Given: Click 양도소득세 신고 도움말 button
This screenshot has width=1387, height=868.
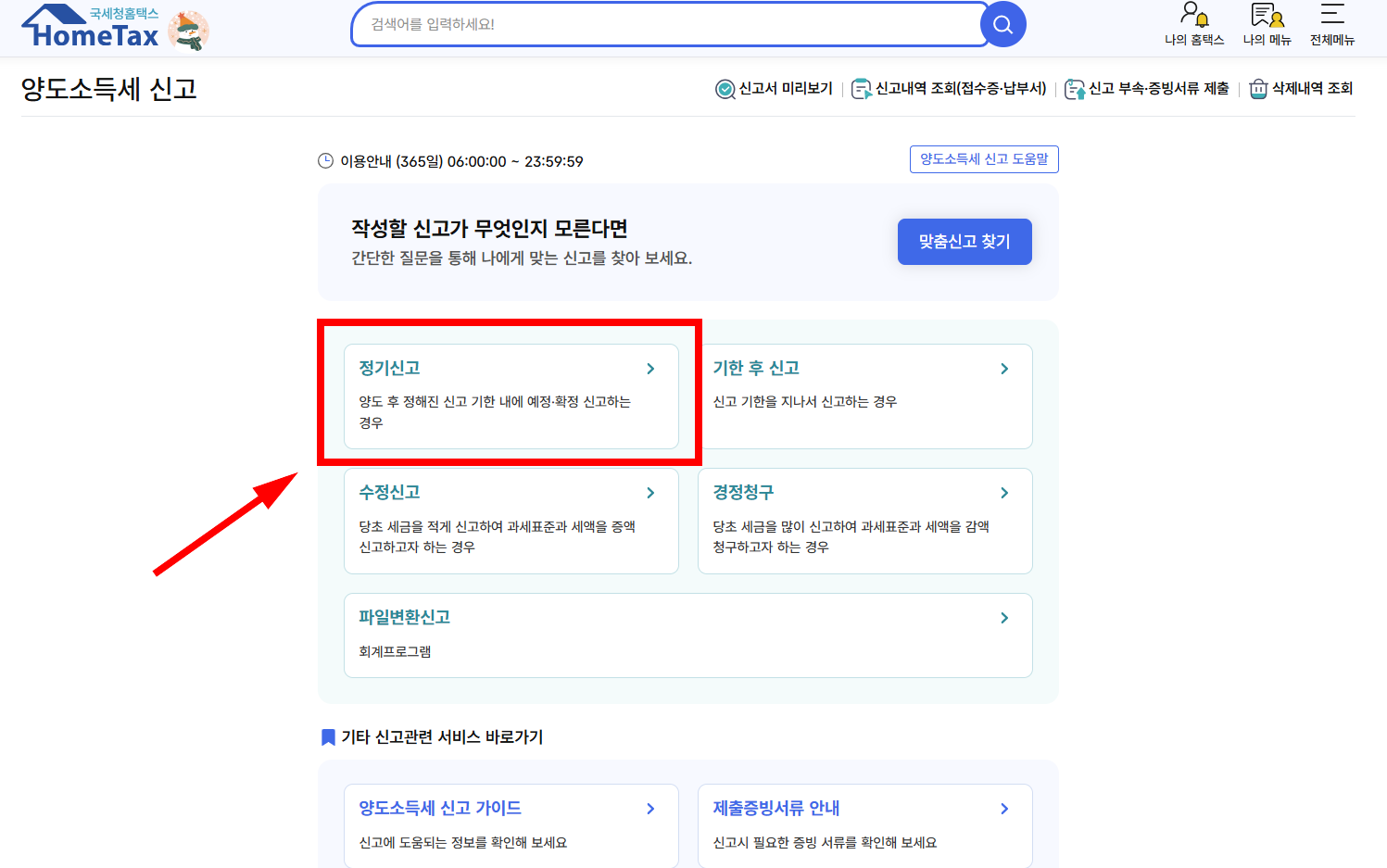Looking at the screenshot, I should [x=984, y=159].
